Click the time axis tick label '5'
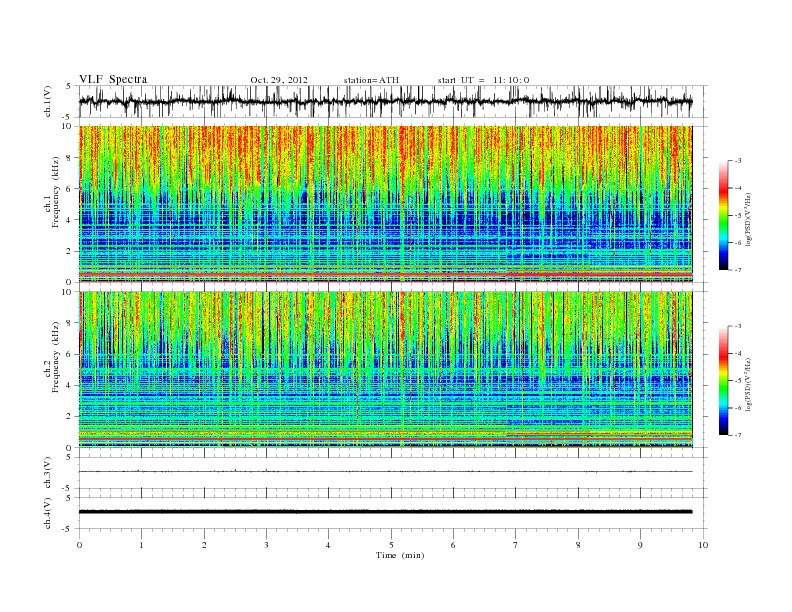The width and height of the screenshot is (792, 612). pyautogui.click(x=391, y=545)
